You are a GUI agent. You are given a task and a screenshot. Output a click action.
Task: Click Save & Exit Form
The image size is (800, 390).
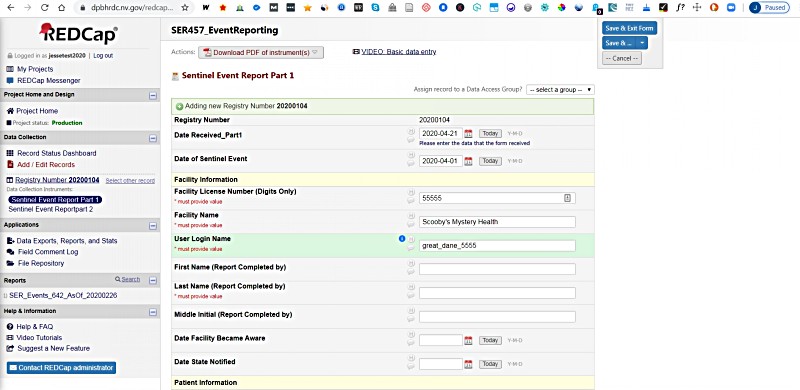(629, 29)
